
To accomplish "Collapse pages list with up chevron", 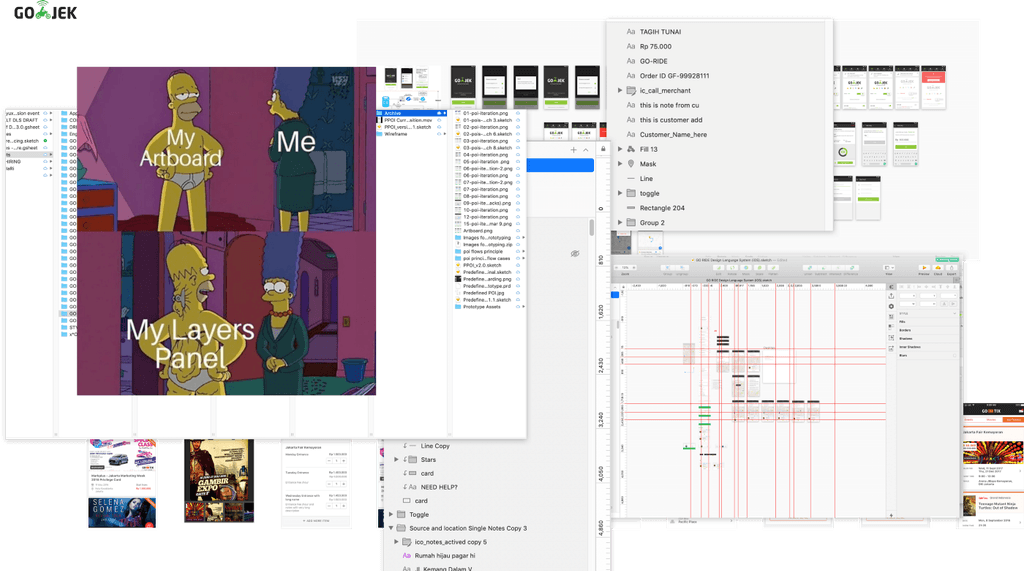I will [x=586, y=150].
